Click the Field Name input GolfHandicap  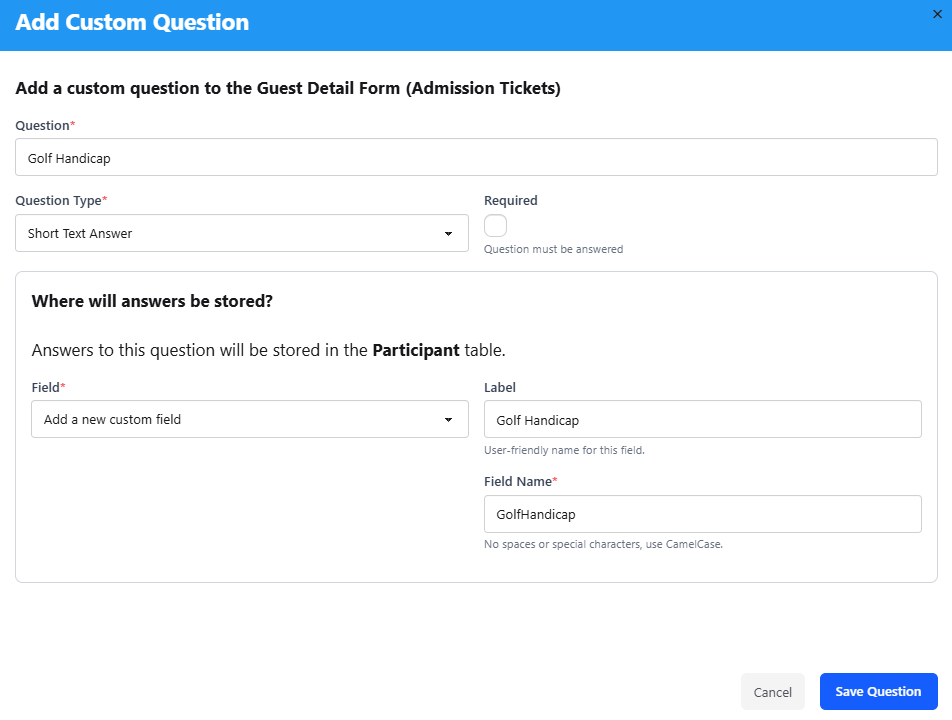click(x=702, y=513)
